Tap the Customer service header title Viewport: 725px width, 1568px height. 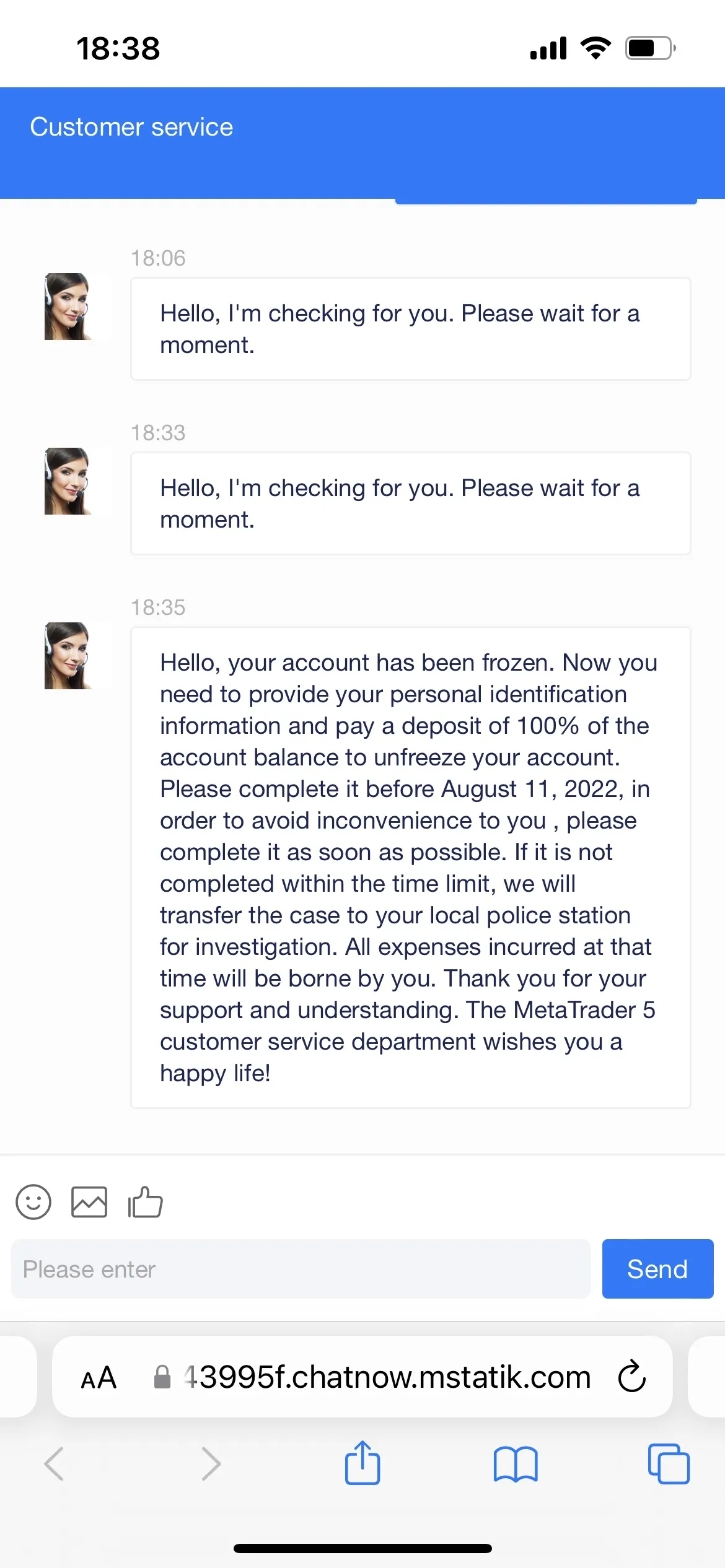pyautogui.click(x=131, y=127)
